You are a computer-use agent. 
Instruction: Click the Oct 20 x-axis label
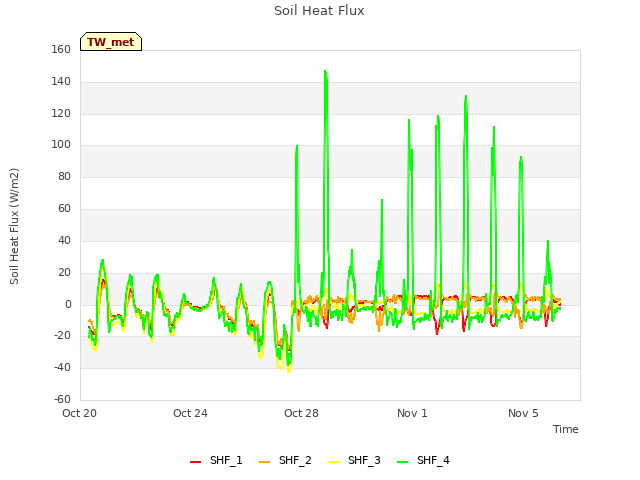pyautogui.click(x=79, y=413)
